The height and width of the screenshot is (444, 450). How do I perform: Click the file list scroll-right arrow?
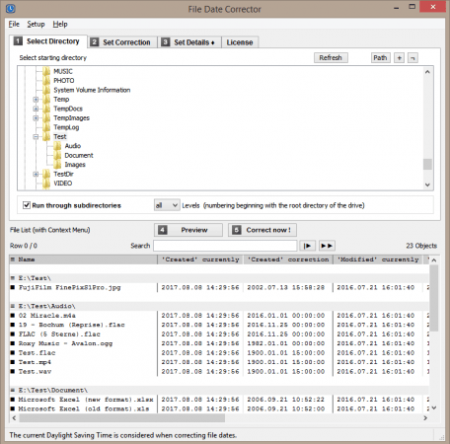click(x=425, y=418)
